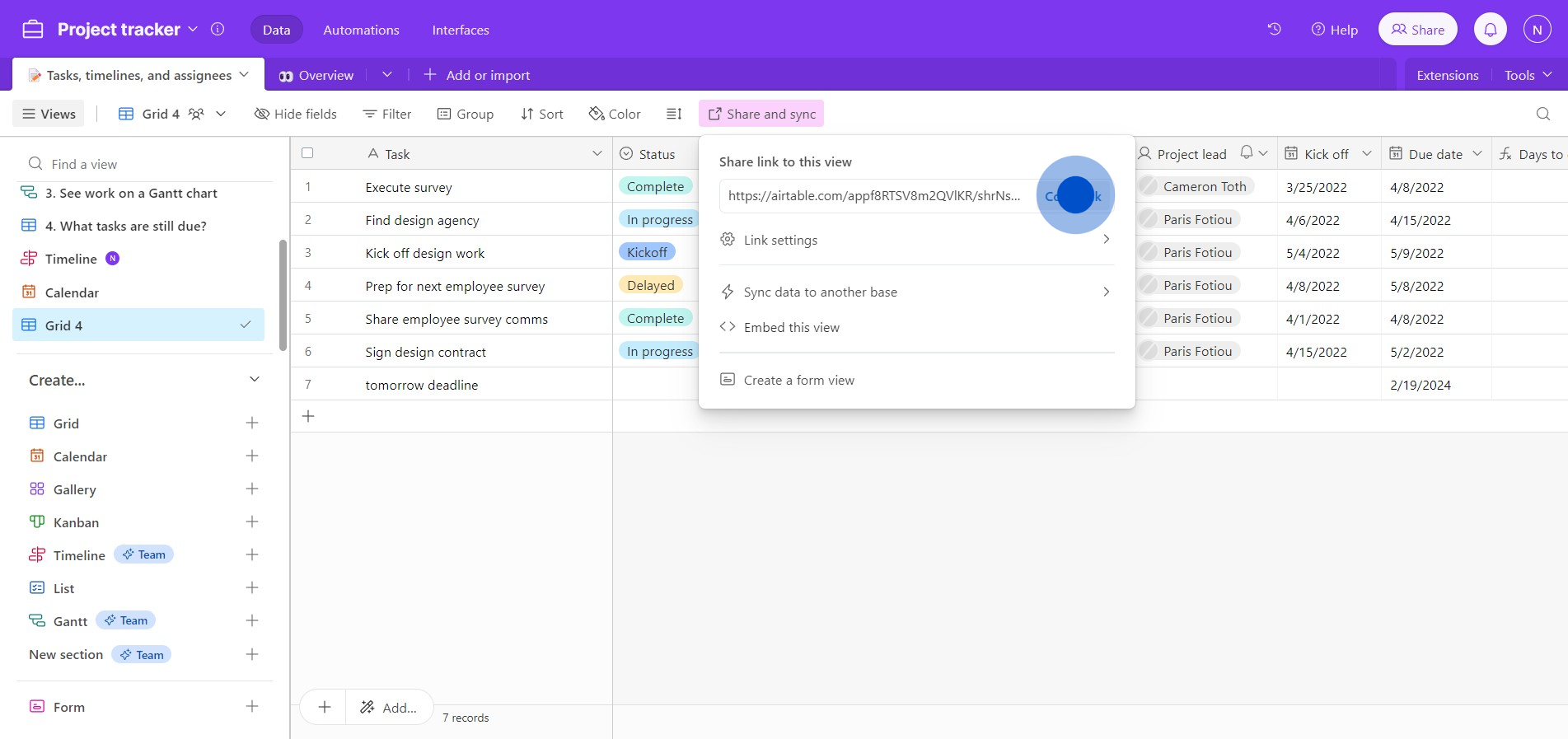Click Hide fields in toolbar
This screenshot has height=739, width=1568.
click(x=296, y=114)
